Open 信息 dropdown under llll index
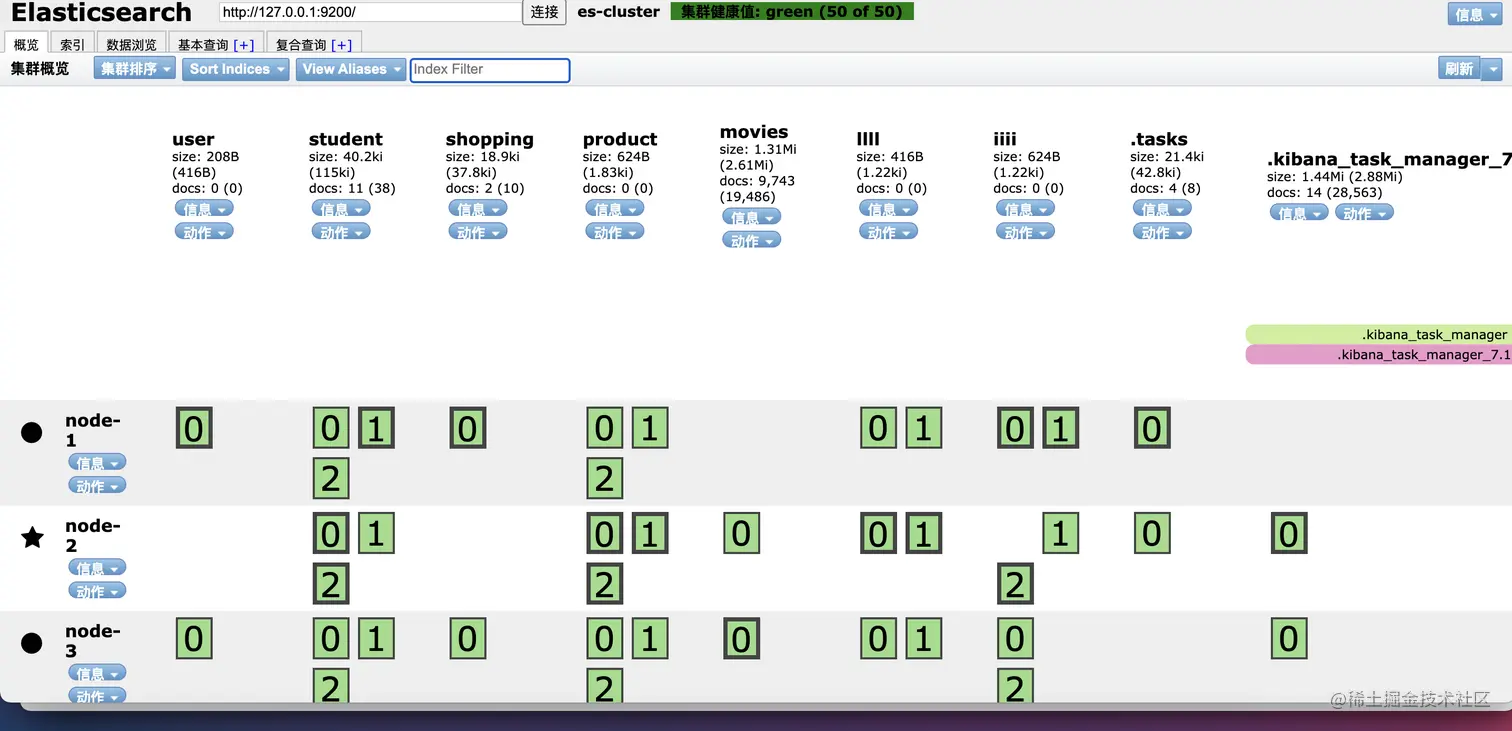This screenshot has height=731, width=1512. pyautogui.click(x=889, y=208)
